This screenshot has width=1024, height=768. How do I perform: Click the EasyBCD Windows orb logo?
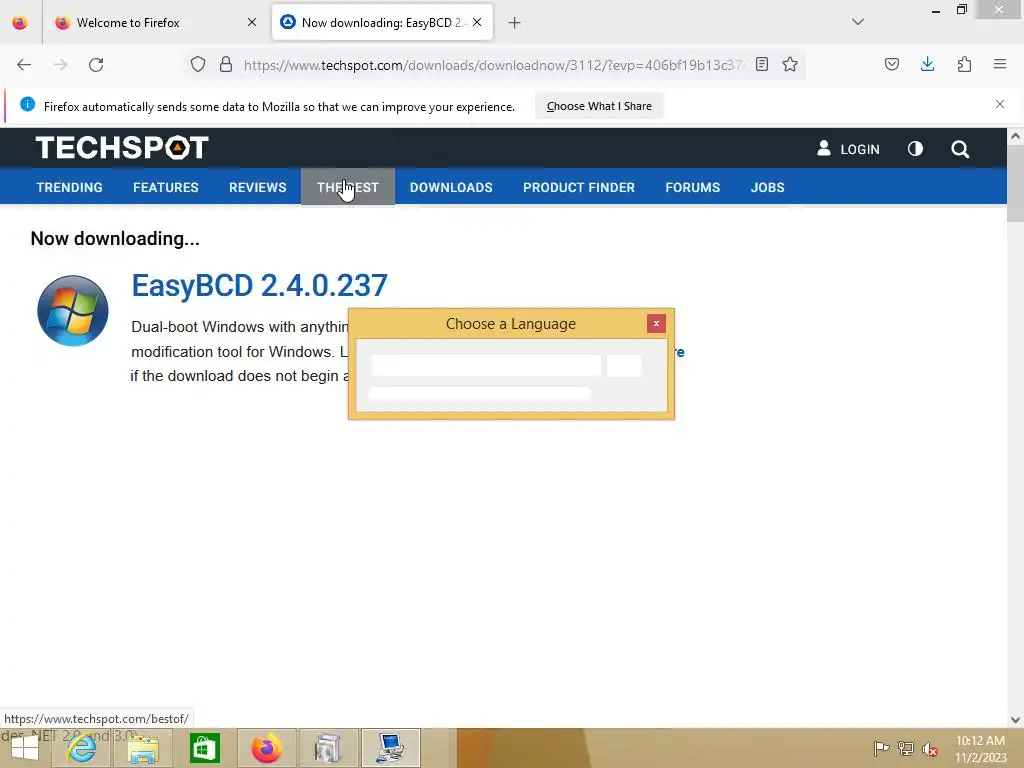click(72, 310)
